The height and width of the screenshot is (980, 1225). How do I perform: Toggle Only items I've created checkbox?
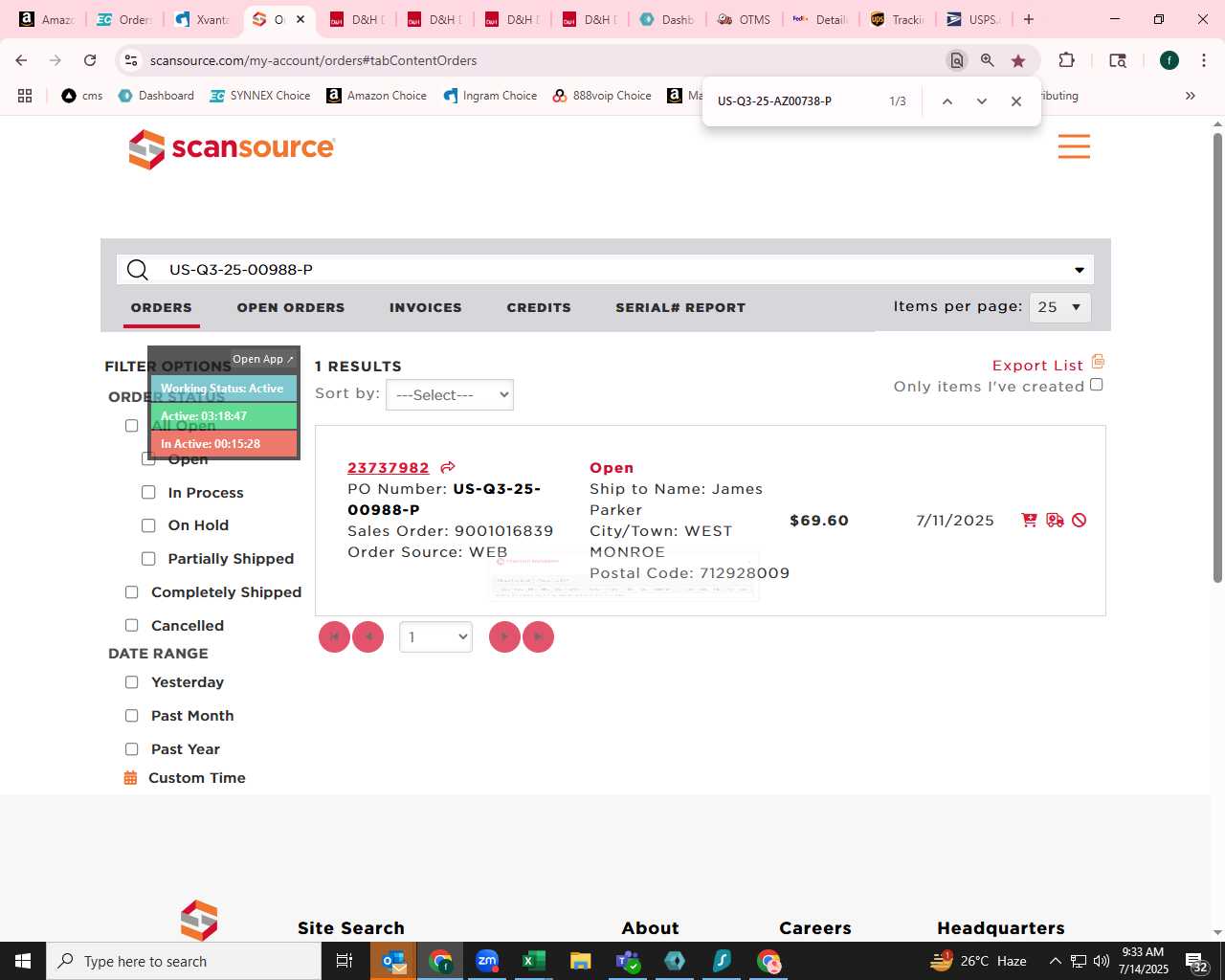1097,385
